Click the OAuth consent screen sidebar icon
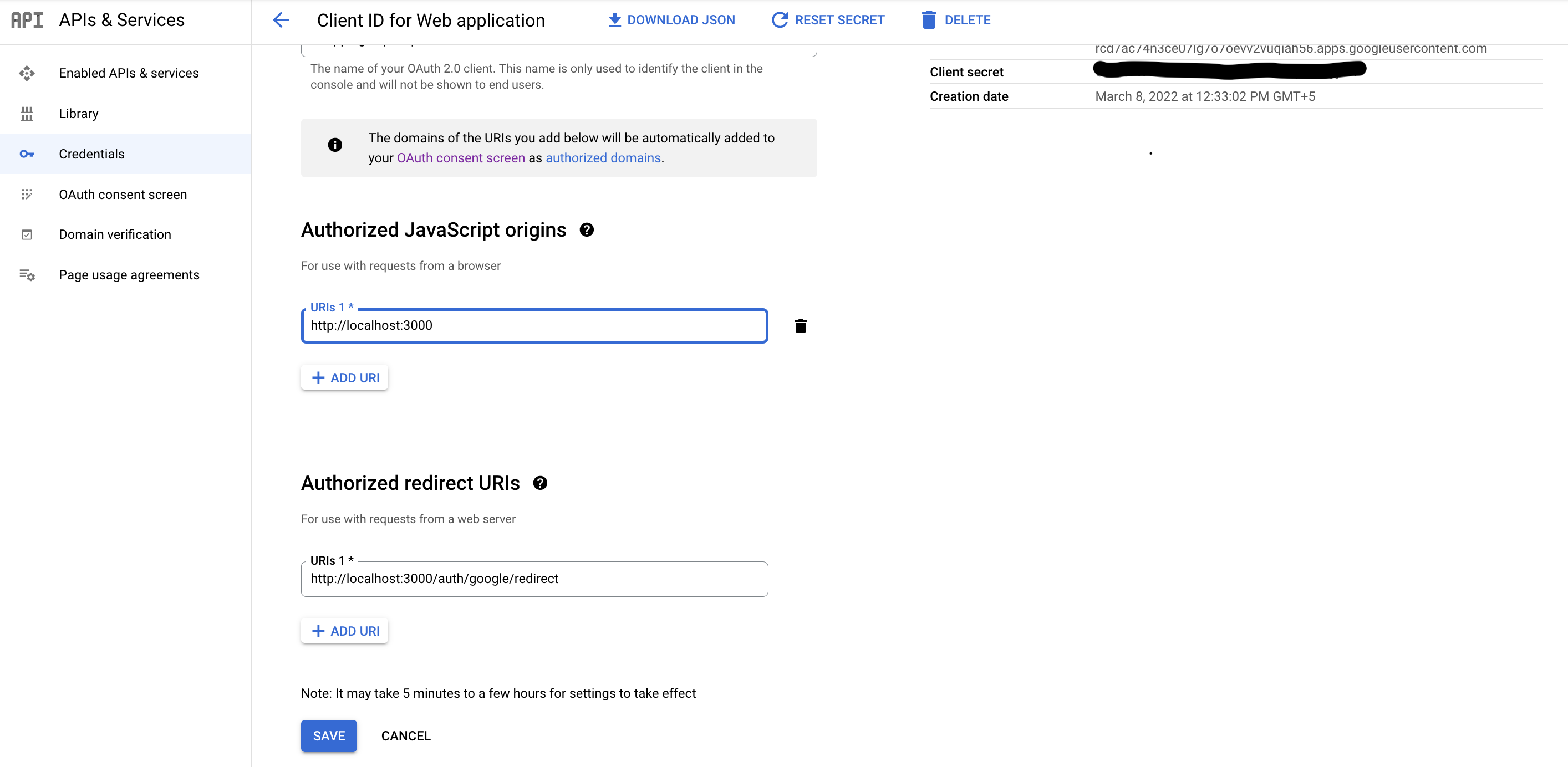Screen dimensions: 1568x767 [27, 194]
